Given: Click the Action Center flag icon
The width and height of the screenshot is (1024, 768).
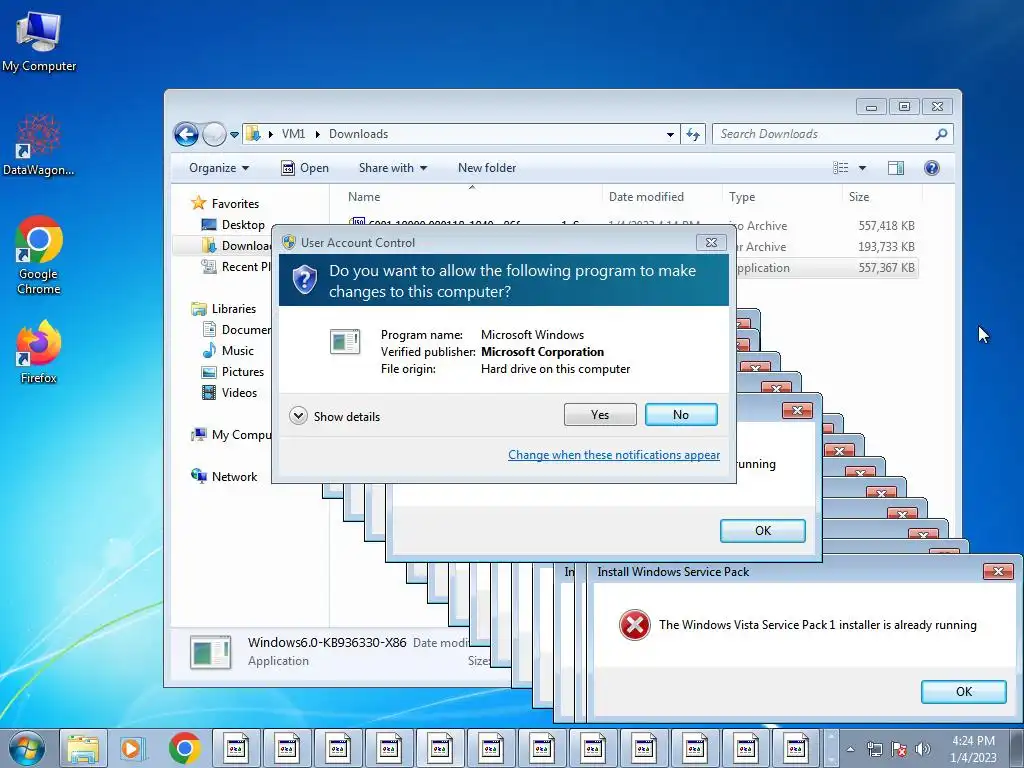Looking at the screenshot, I should tap(899, 749).
